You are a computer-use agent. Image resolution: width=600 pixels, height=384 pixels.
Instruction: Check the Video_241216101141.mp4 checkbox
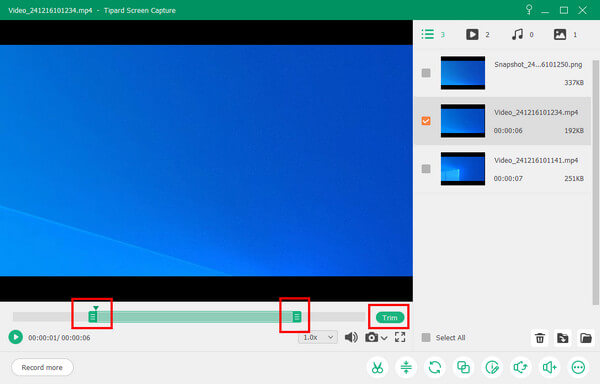tap(426, 169)
